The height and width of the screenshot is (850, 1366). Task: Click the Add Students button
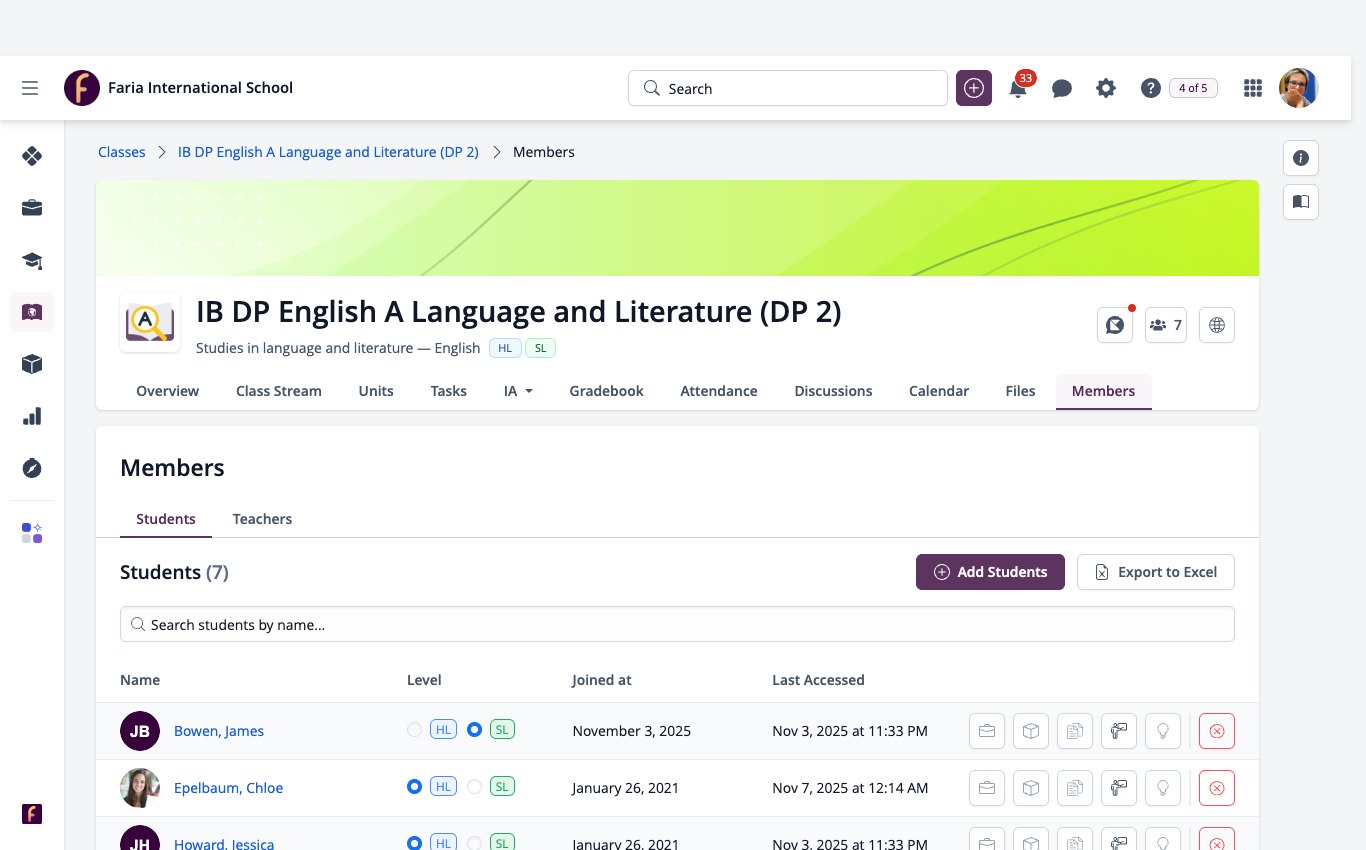(x=990, y=572)
